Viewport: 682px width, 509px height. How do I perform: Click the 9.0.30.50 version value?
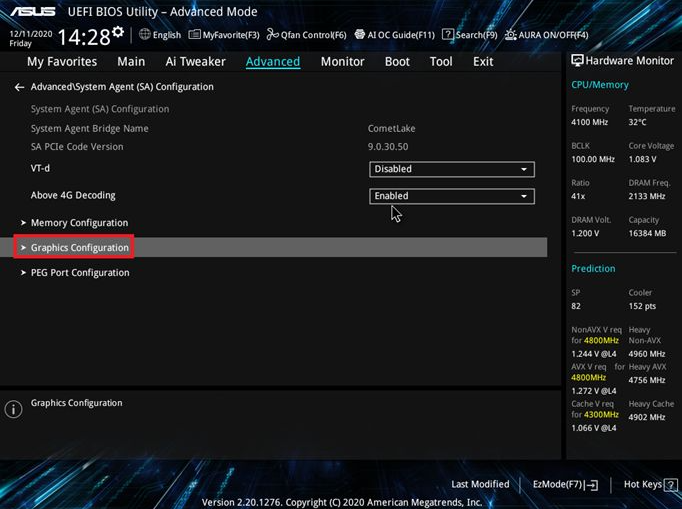(388, 147)
